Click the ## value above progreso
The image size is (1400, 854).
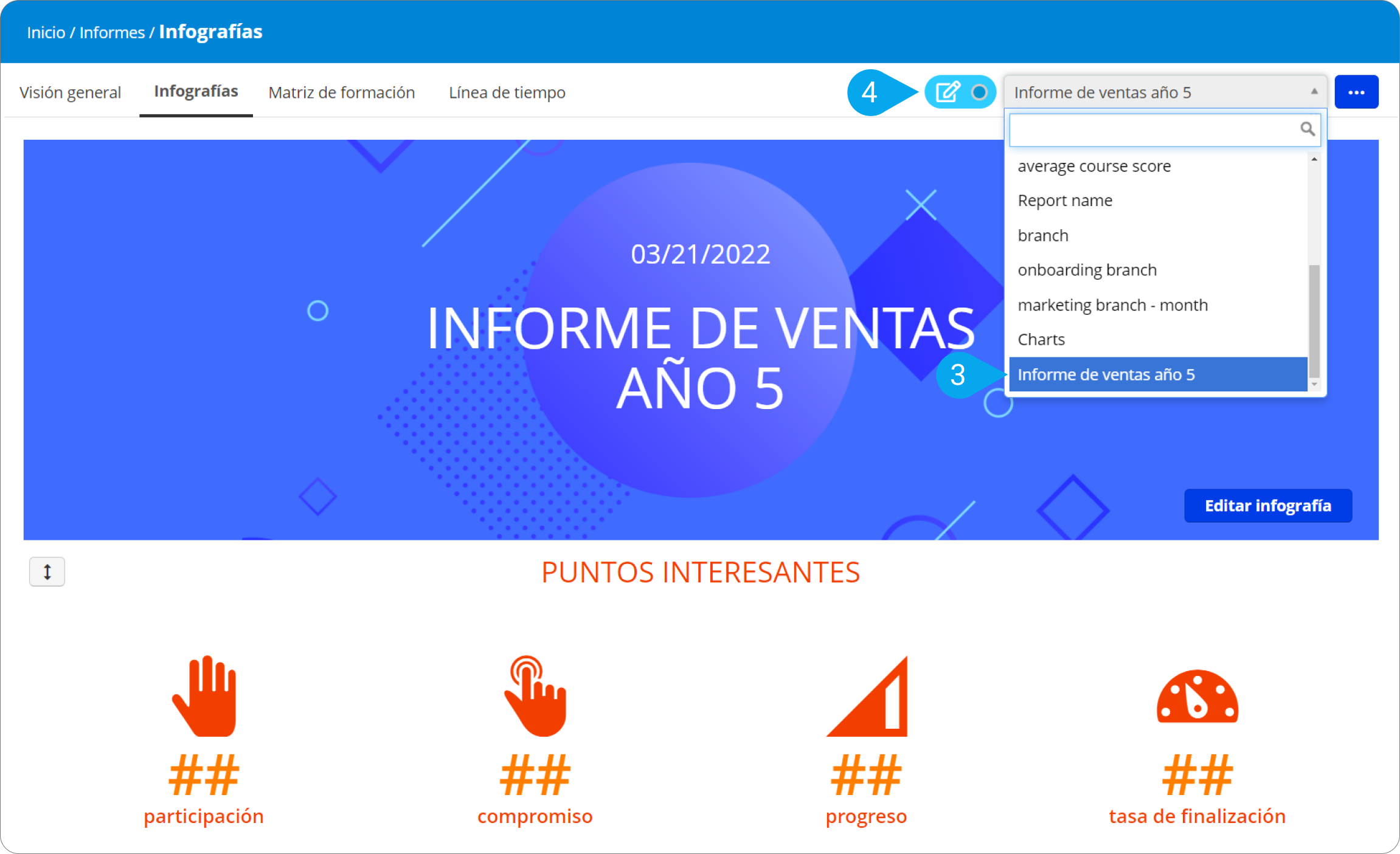(x=867, y=775)
